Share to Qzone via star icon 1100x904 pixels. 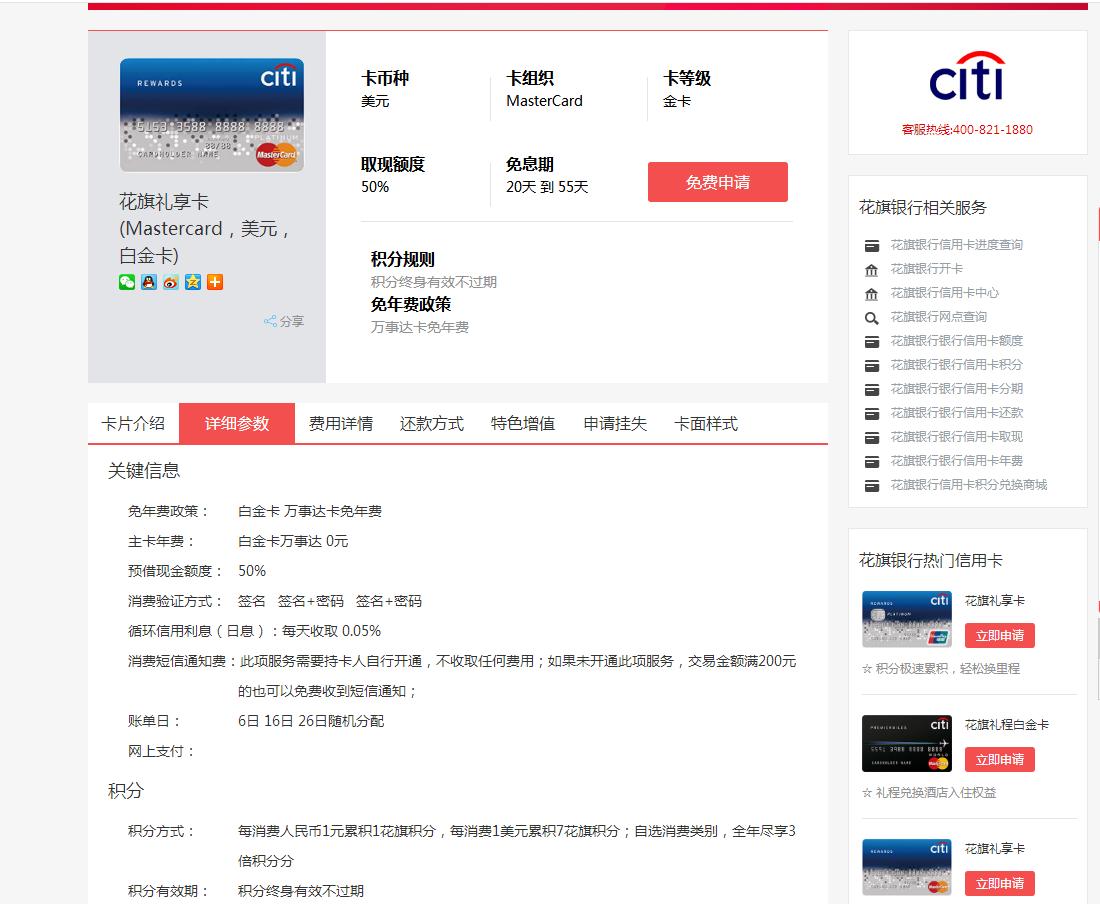pos(192,282)
